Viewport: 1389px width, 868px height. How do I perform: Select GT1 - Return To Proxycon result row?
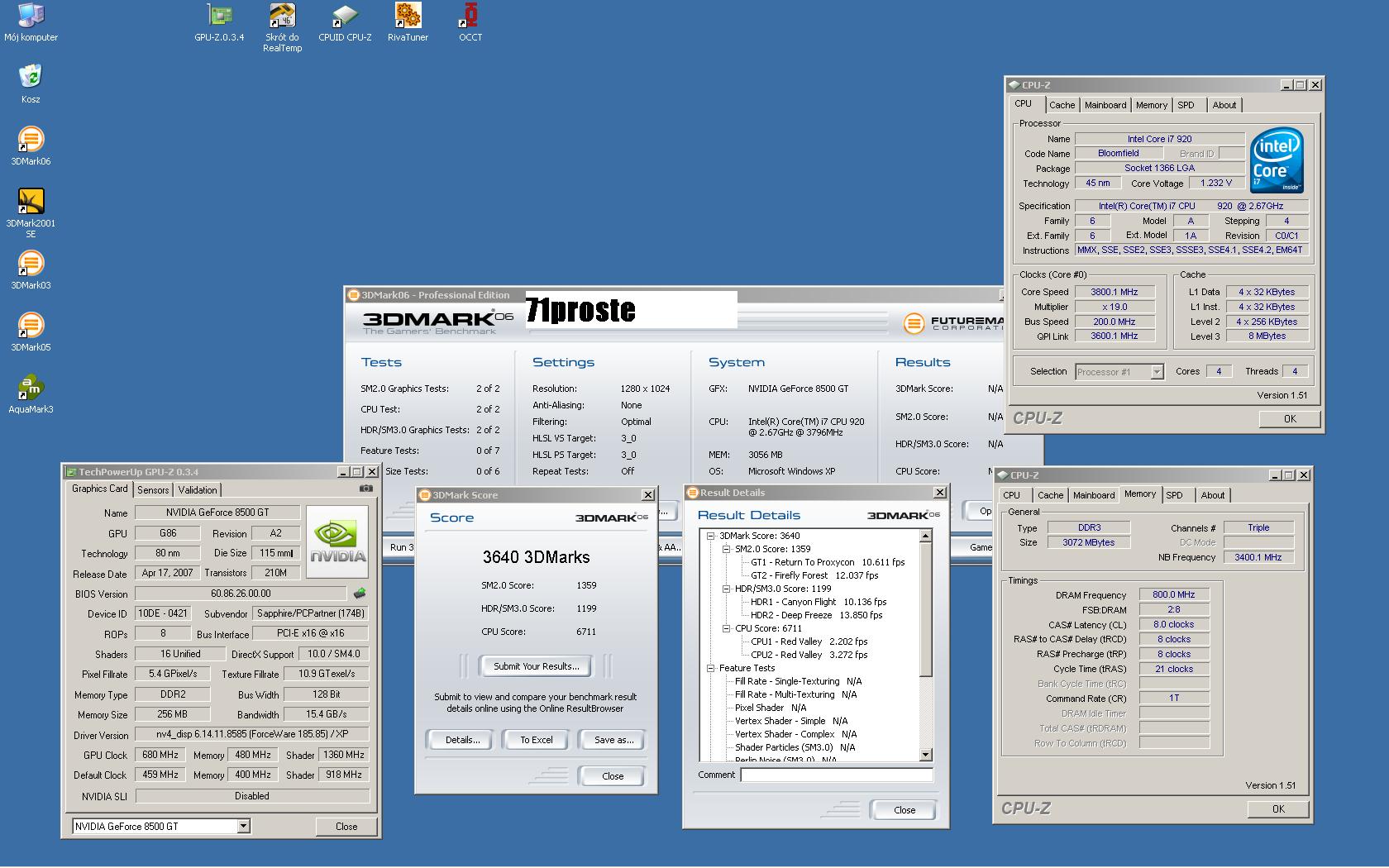coord(828,562)
